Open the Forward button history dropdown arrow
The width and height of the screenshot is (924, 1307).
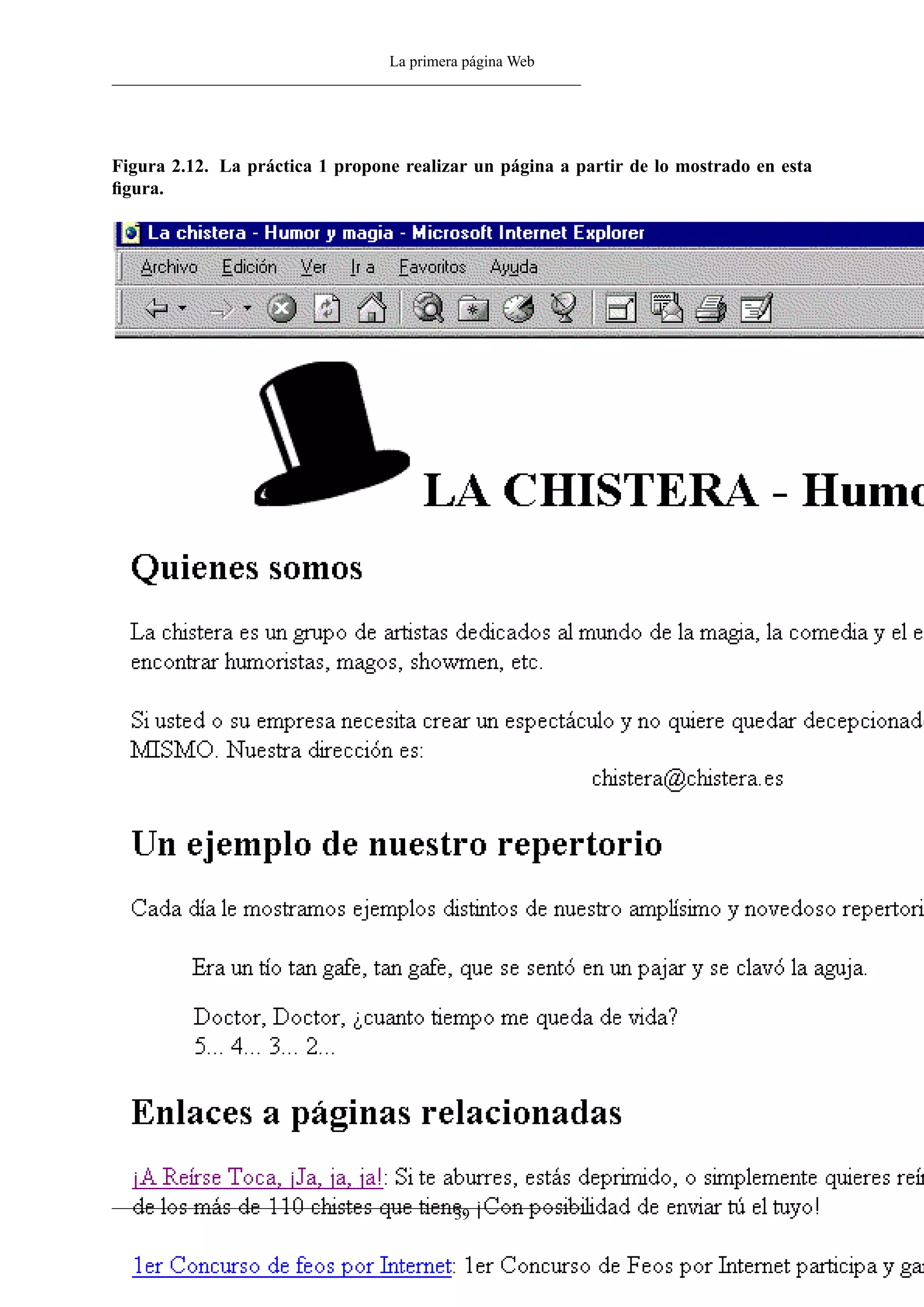coord(248,308)
